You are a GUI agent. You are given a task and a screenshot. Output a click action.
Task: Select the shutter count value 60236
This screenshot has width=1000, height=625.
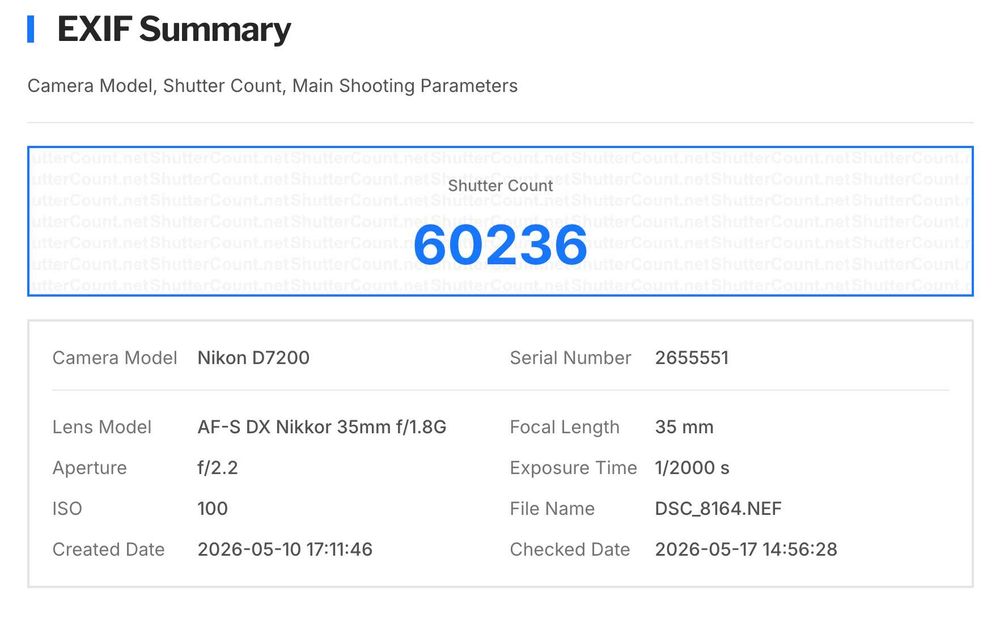[500, 244]
